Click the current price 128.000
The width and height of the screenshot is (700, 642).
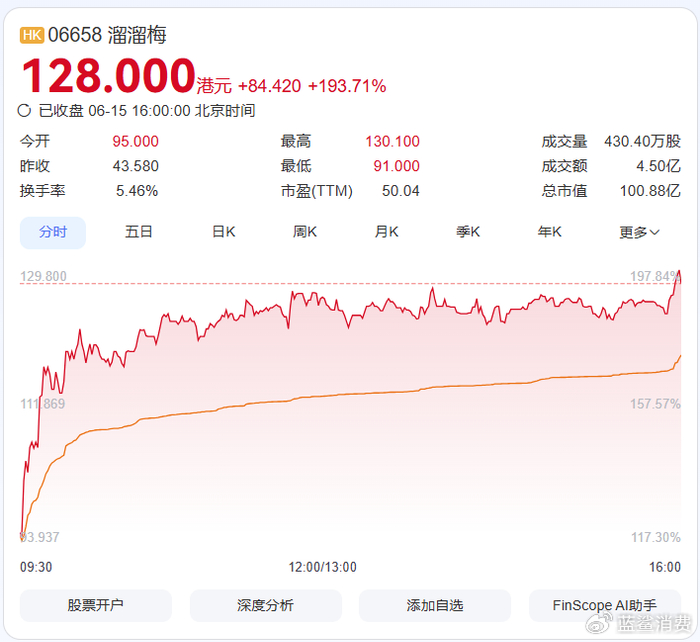108,75
